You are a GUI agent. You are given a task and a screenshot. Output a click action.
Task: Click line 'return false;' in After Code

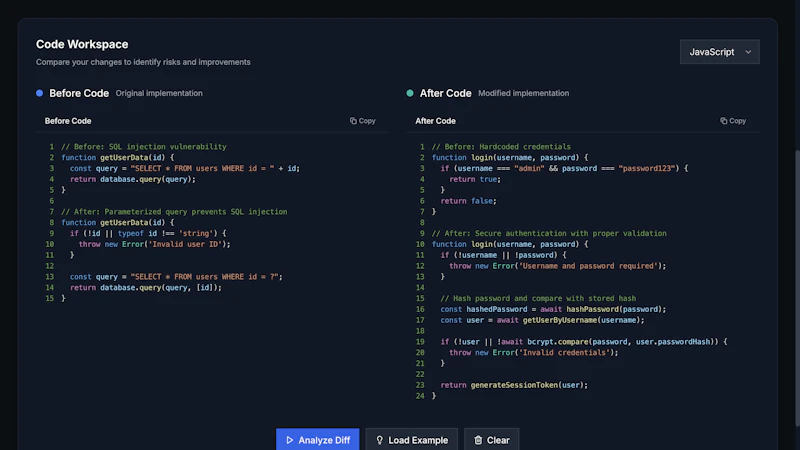tap(468, 201)
